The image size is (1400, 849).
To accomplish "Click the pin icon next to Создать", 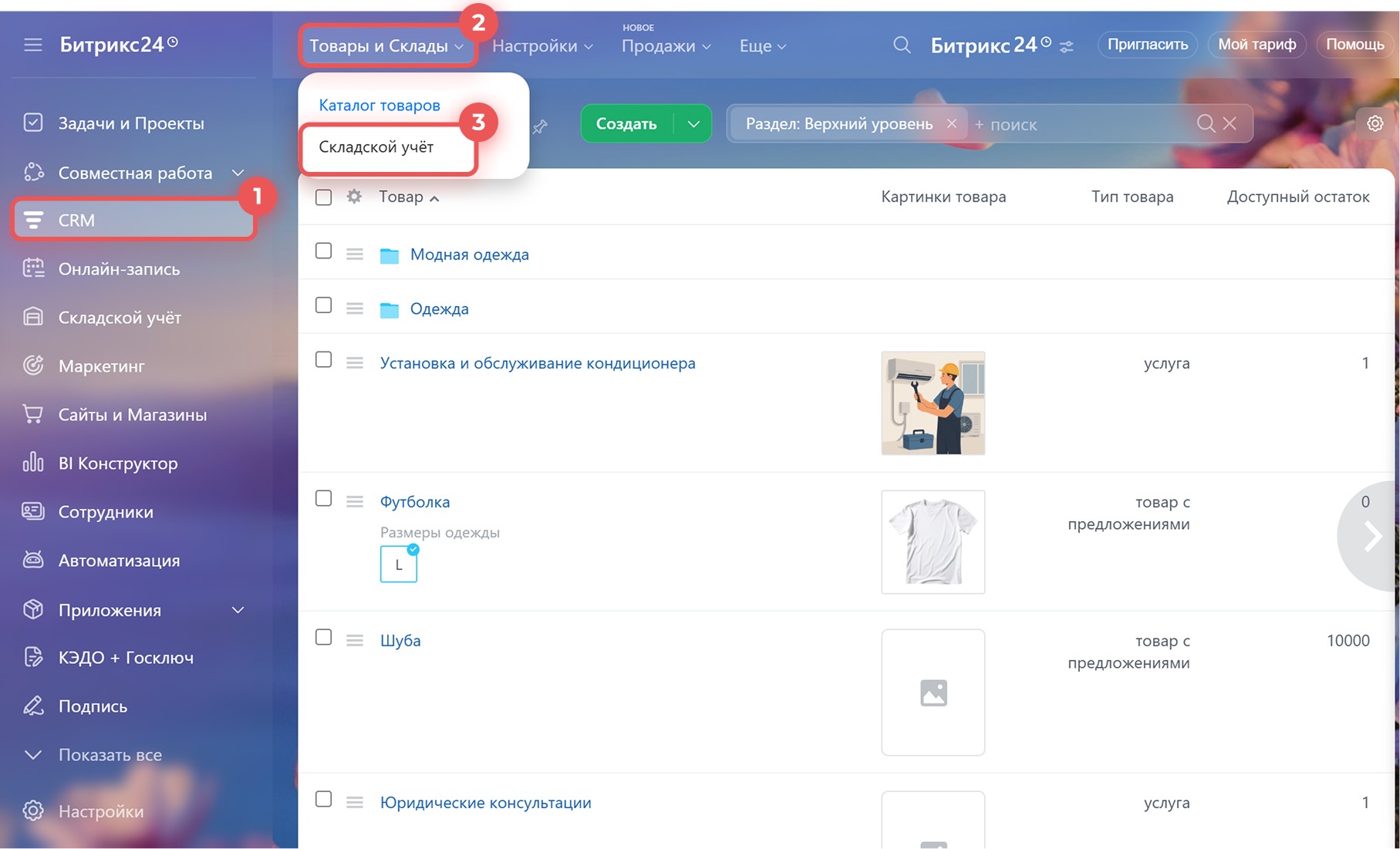I will 540,126.
